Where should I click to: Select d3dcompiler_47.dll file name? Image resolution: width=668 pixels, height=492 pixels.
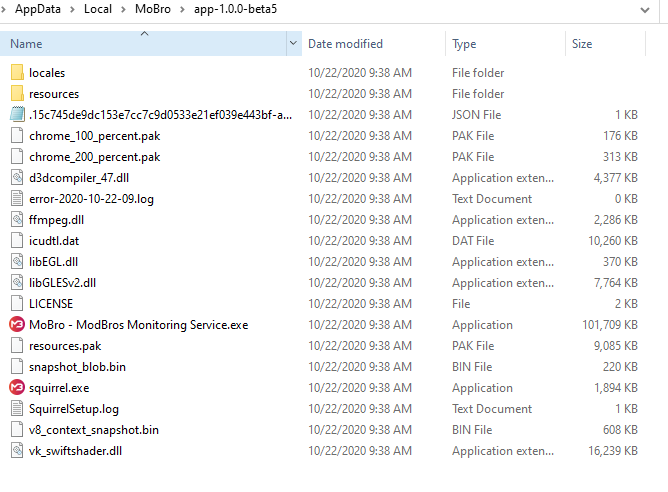click(x=79, y=178)
